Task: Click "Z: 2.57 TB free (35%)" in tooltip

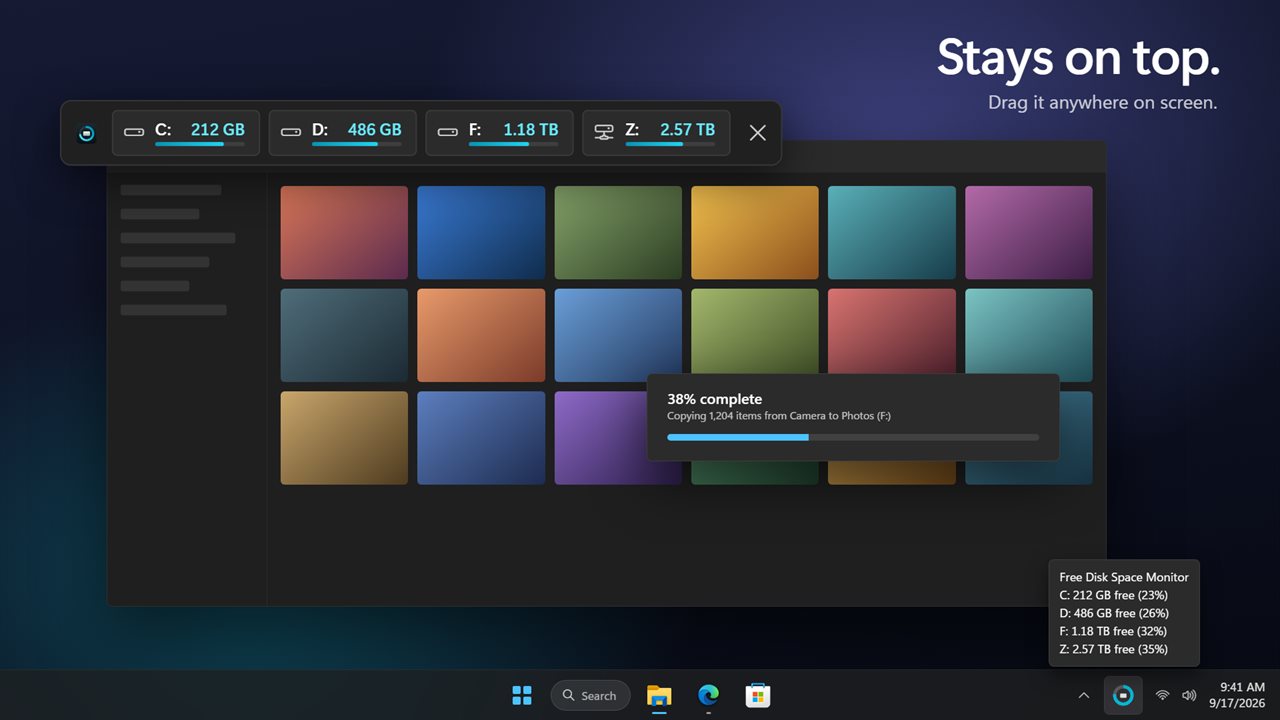Action: (1114, 649)
